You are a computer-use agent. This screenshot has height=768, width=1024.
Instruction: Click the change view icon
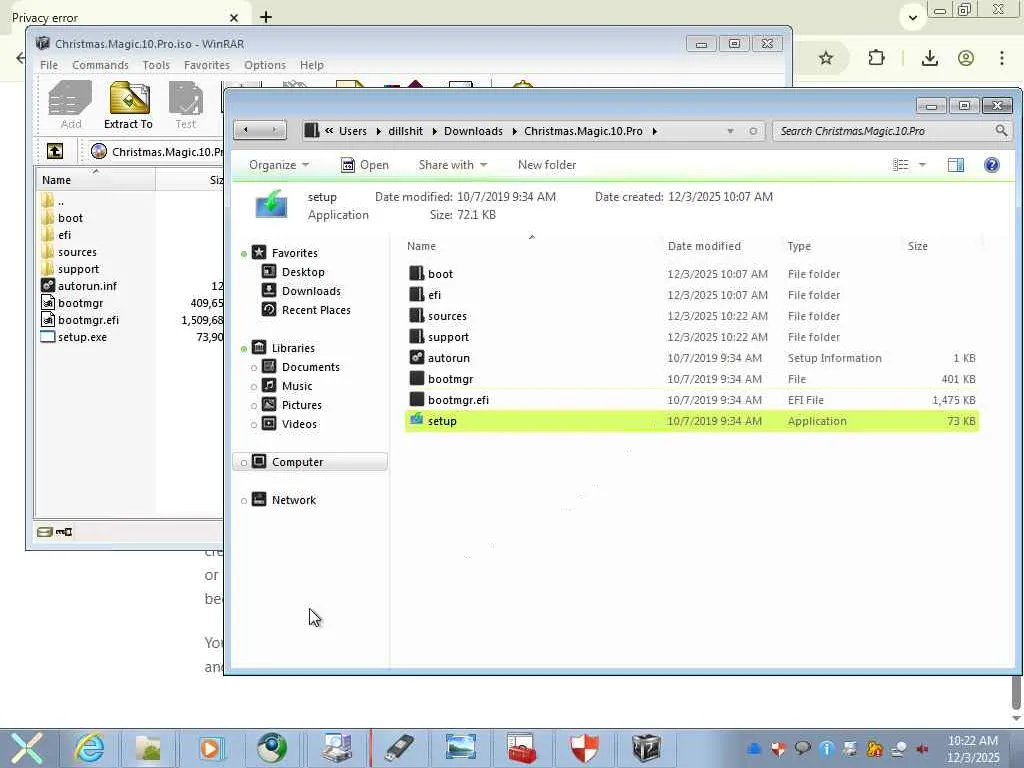click(x=901, y=165)
